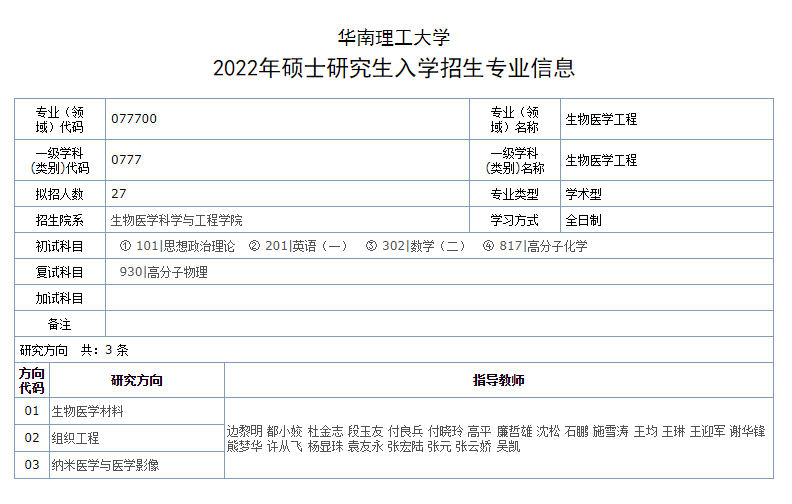
Task: Select retest subject 930|高分子物理
Action: tap(164, 273)
